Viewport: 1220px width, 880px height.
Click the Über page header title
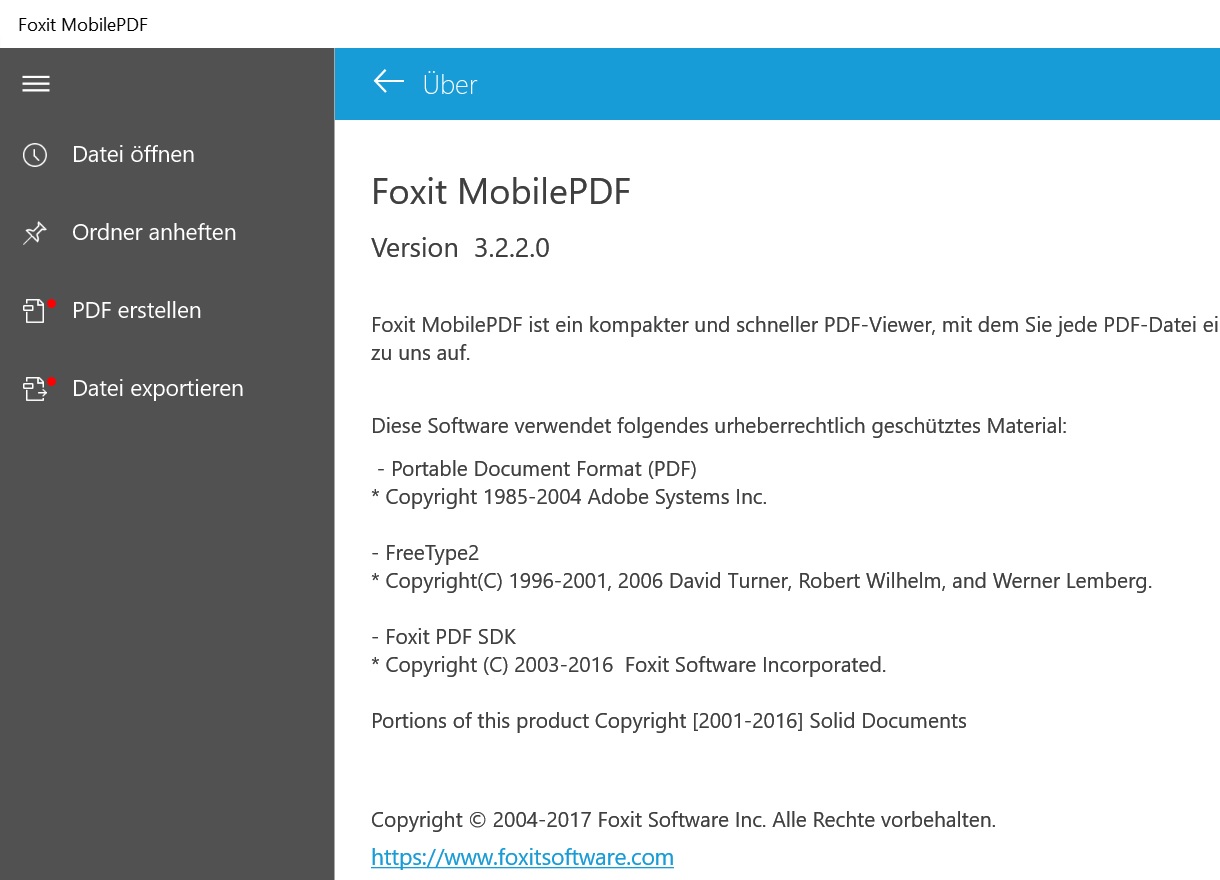450,84
